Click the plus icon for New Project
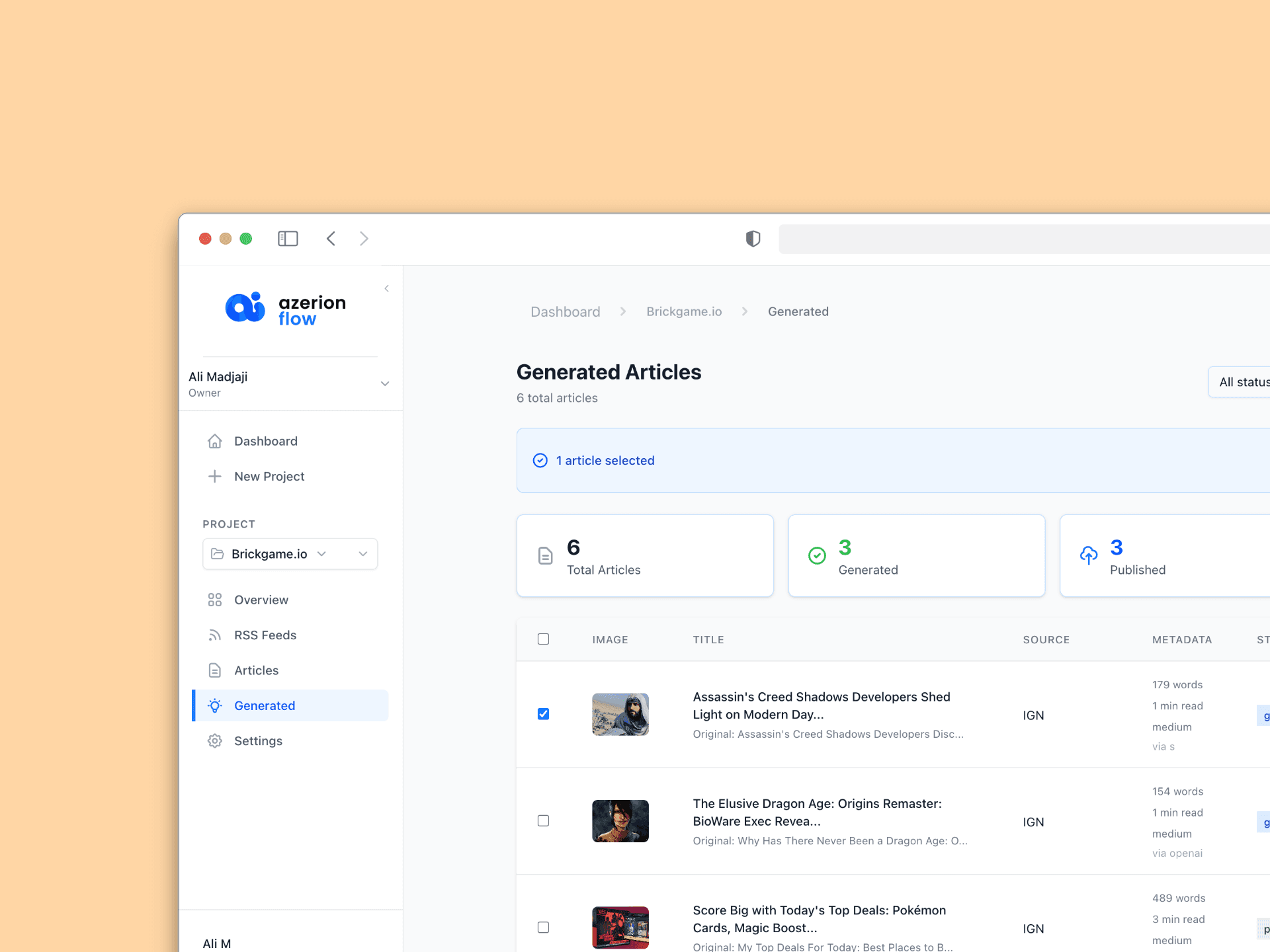Image resolution: width=1270 pixels, height=952 pixels. pyautogui.click(x=215, y=477)
